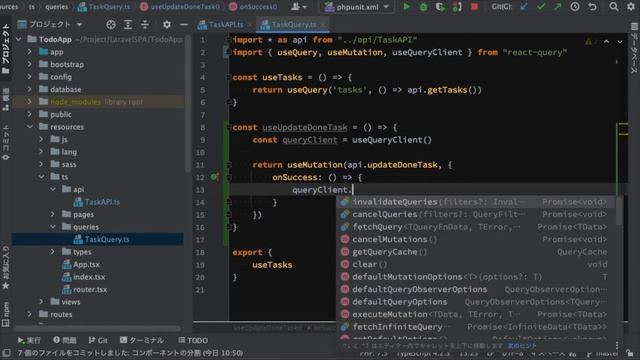
Task: Collapse the queries folder
Action: point(53,227)
